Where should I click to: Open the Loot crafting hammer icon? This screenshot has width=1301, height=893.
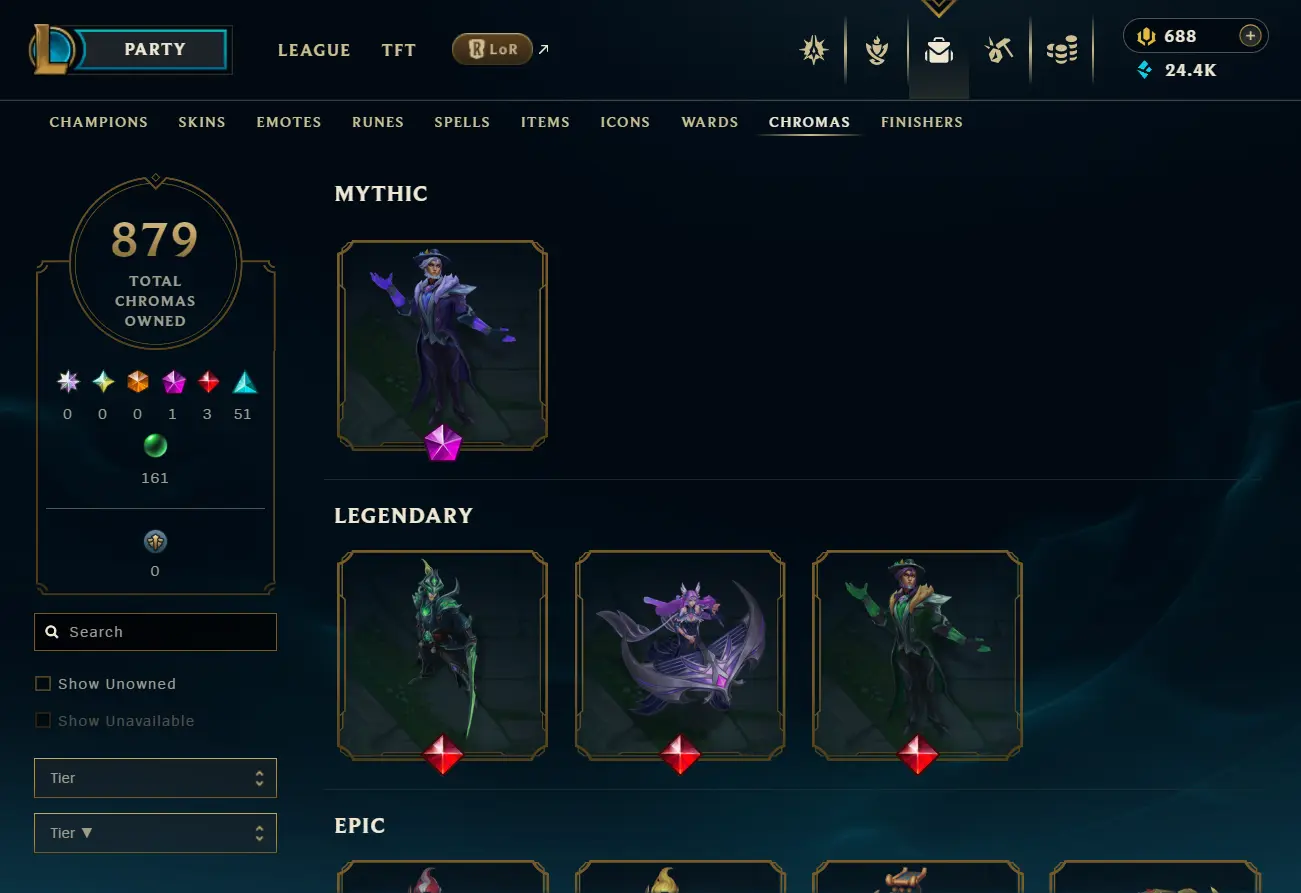[999, 50]
